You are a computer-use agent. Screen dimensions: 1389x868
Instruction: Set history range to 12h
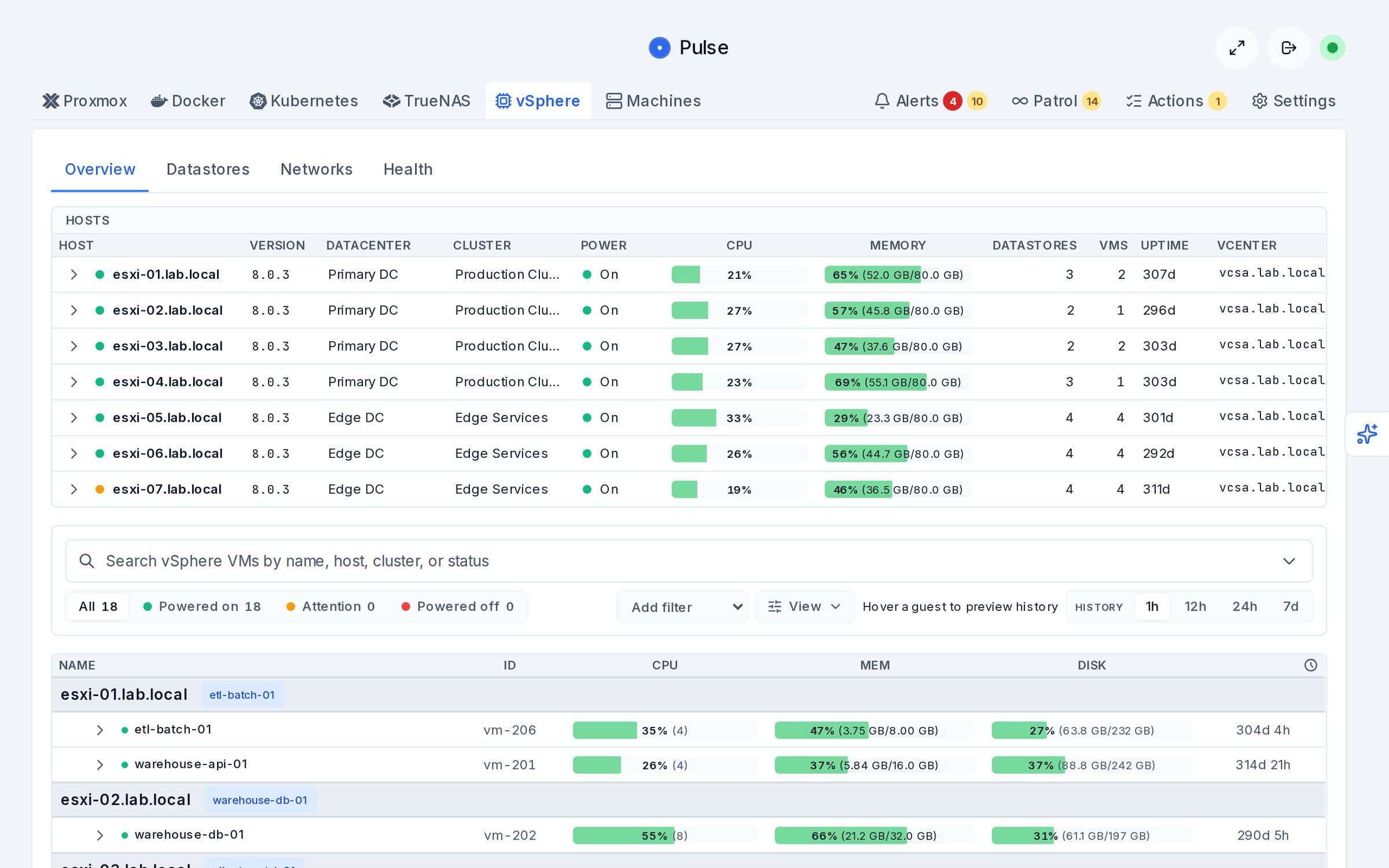click(1195, 606)
